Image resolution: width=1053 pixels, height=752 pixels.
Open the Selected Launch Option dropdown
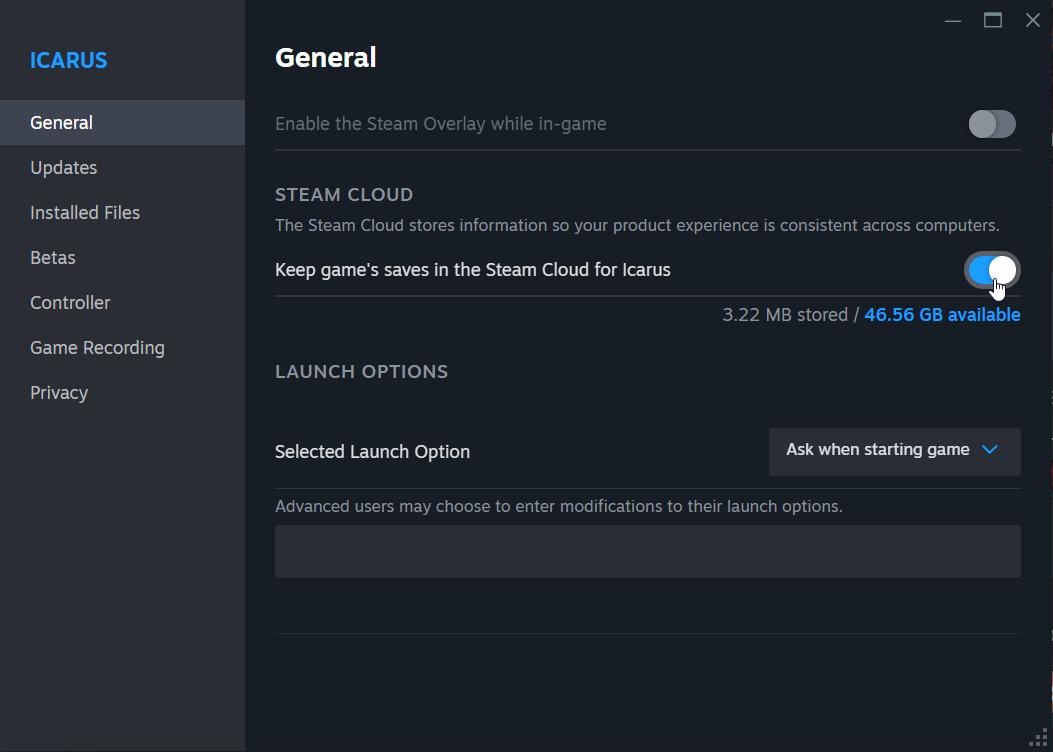(894, 450)
